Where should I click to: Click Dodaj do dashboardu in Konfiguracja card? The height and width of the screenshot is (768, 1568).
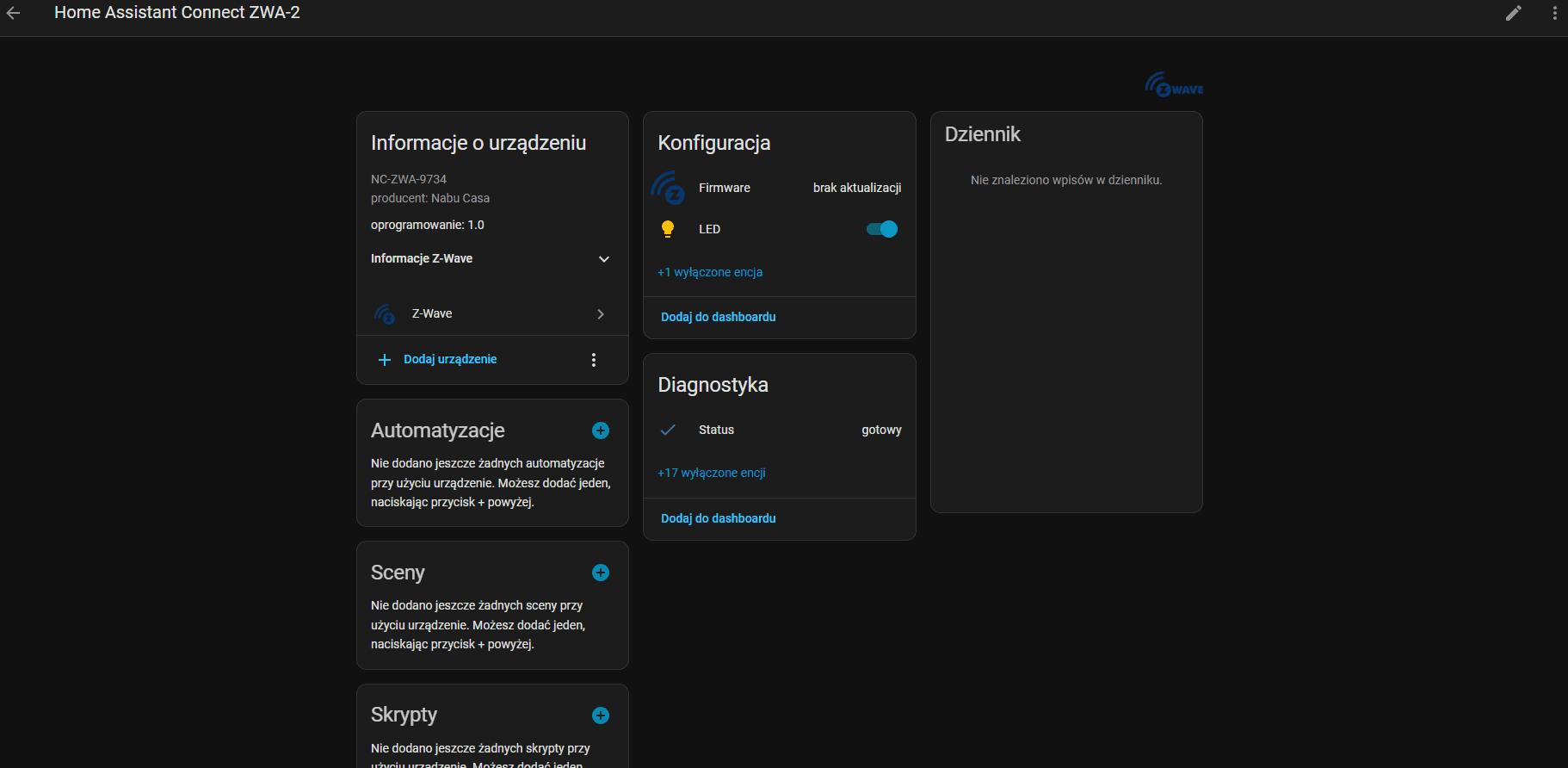coord(719,317)
